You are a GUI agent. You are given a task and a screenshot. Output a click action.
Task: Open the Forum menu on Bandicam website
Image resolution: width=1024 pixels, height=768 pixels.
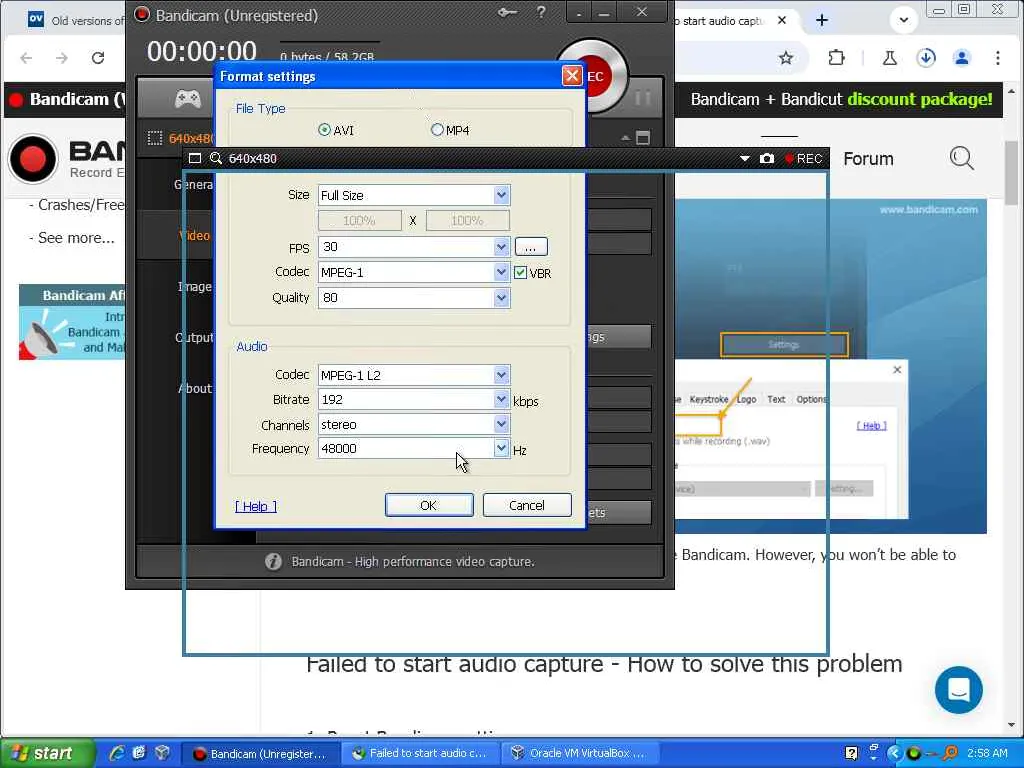pyautogui.click(x=868, y=159)
